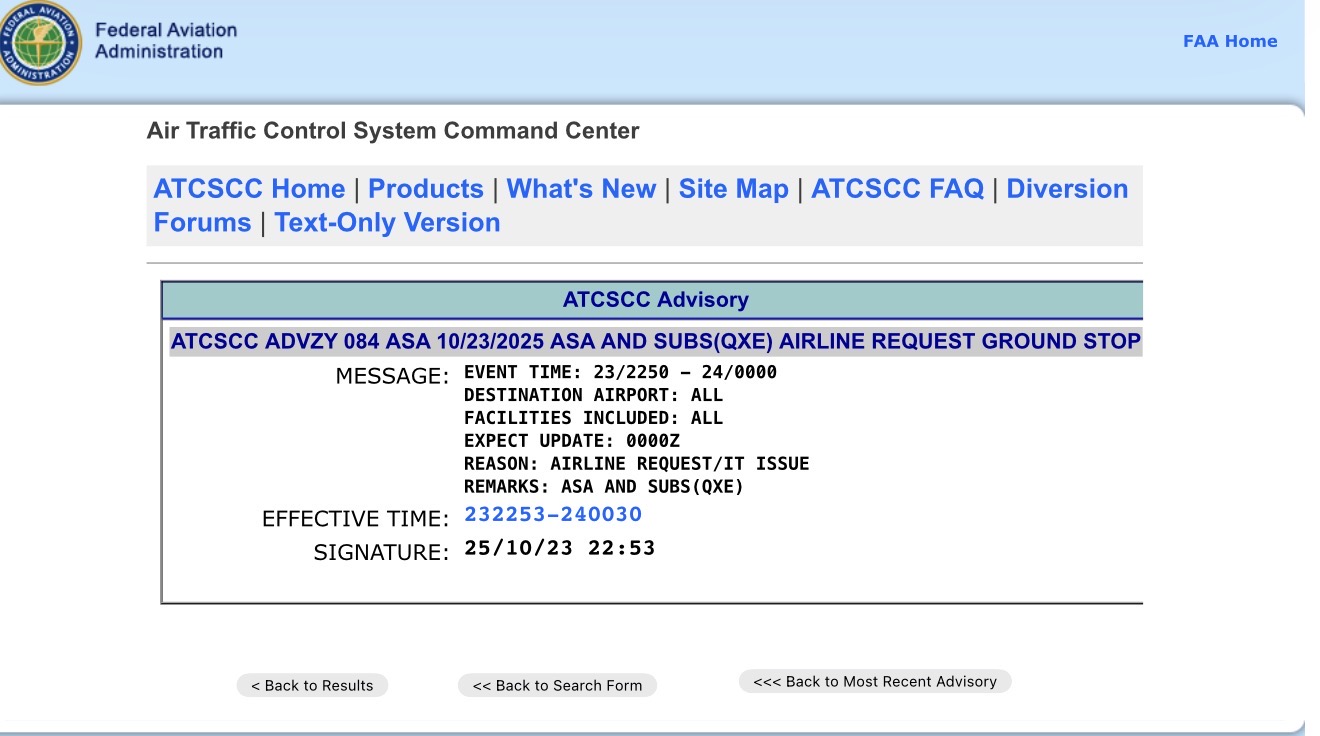The width and height of the screenshot is (1320, 736).
Task: Go to ATCSCC Home
Action: (x=249, y=189)
